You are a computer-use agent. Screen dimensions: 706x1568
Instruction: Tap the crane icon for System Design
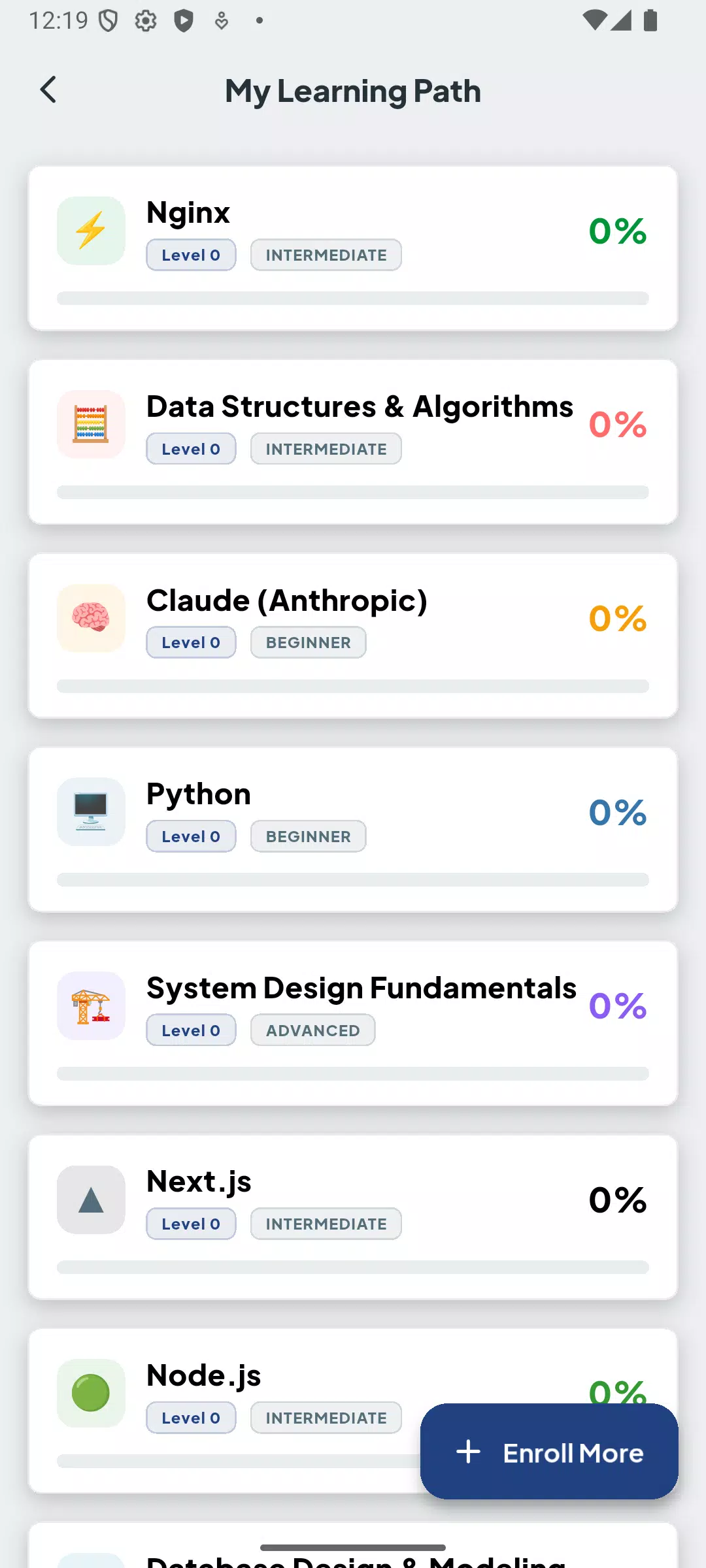coord(91,1006)
